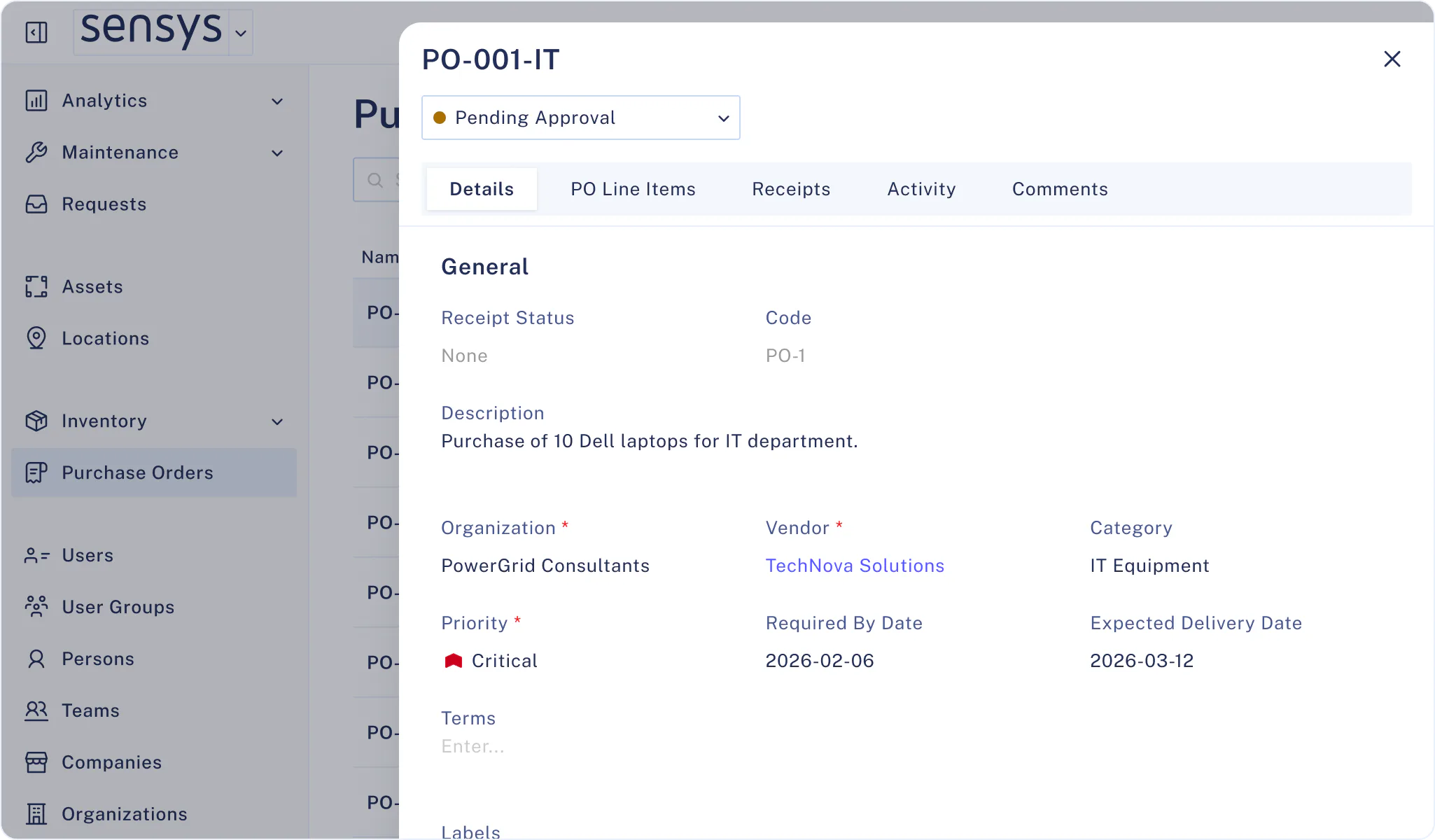This screenshot has width=1435, height=840.
Task: Open the Companies sidebar item
Action: (154, 763)
